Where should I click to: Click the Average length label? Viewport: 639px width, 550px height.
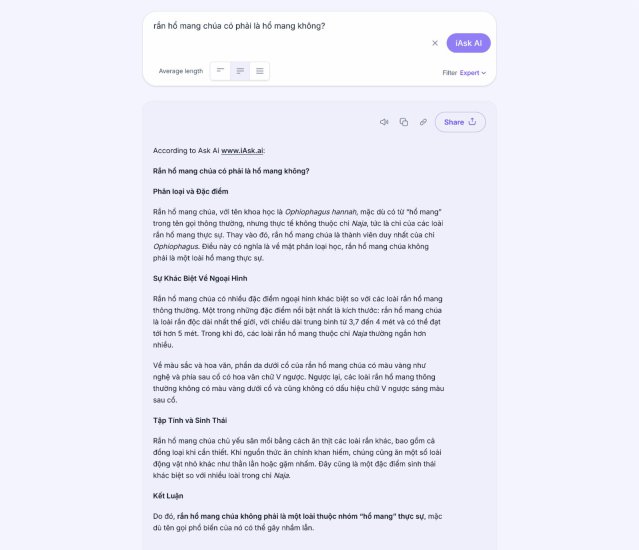181,71
